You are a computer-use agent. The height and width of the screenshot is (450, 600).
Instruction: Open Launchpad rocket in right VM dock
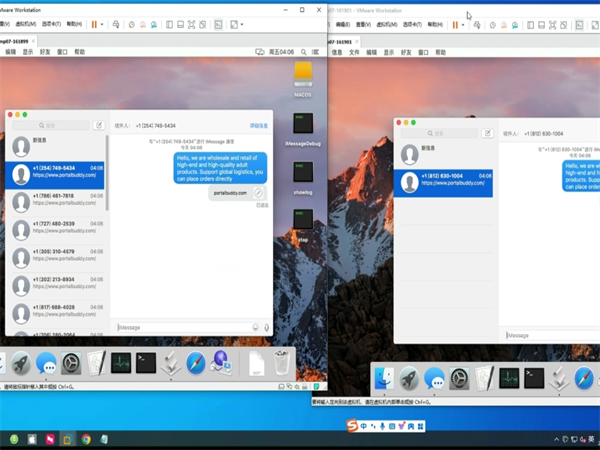(409, 379)
